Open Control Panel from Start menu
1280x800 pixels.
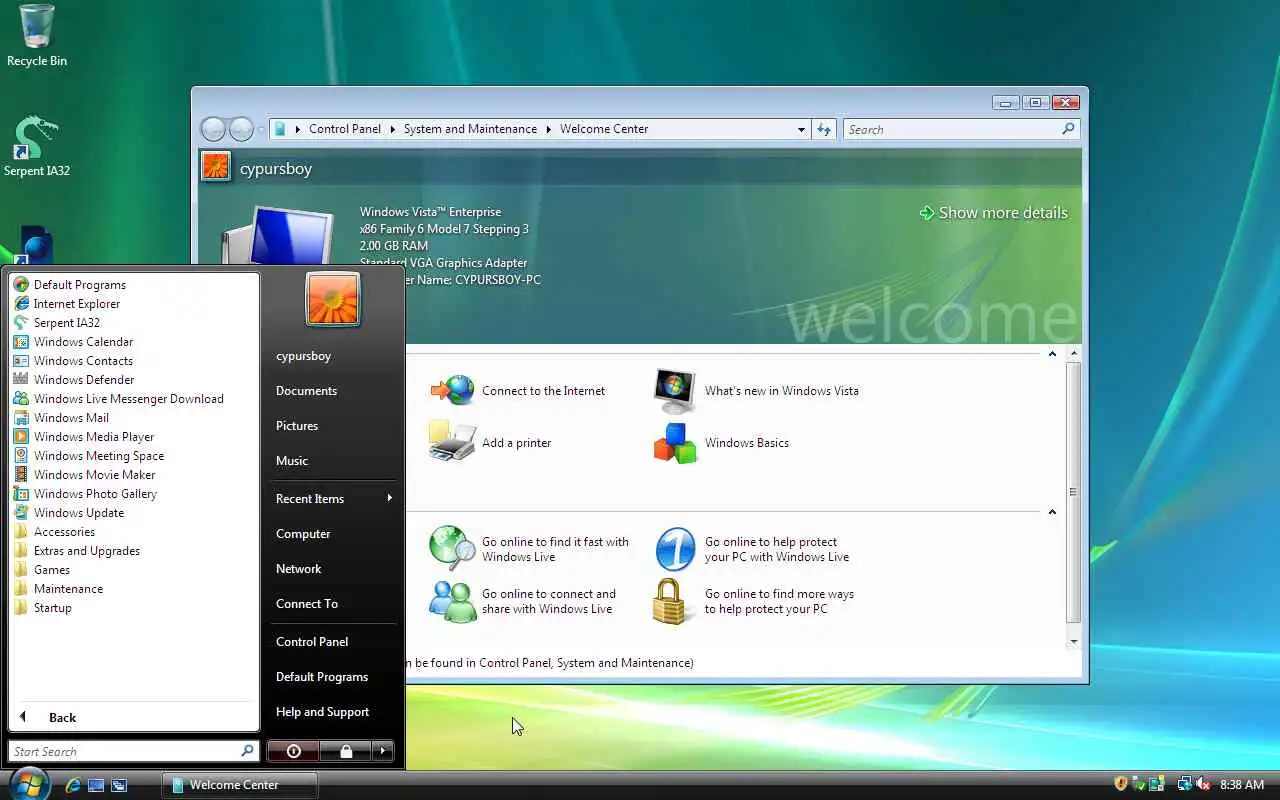click(x=333, y=642)
